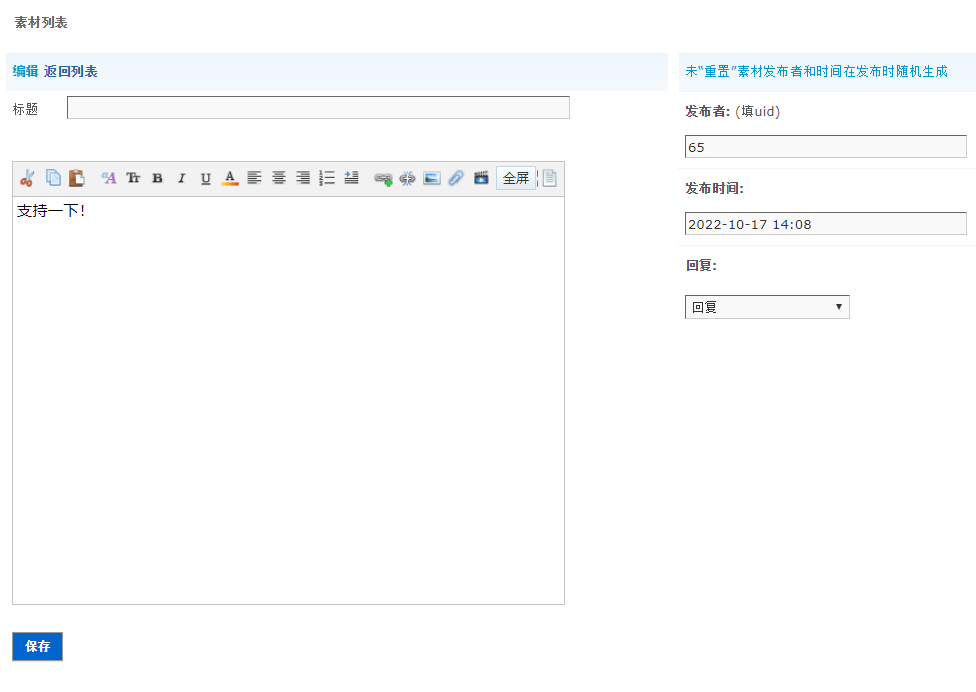Viewport: 976px width, 692px height.
Task: Click the 返回列表 link
Action: 71,72
